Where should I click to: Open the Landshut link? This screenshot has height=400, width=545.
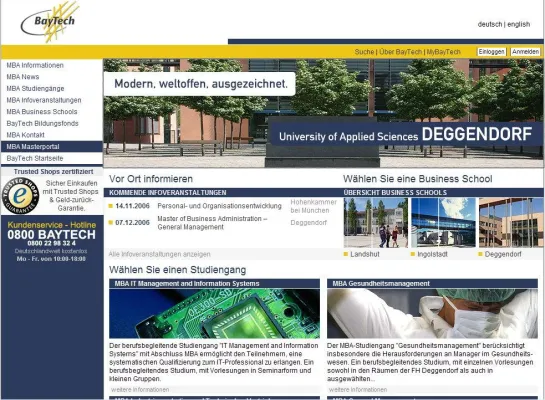pos(365,254)
